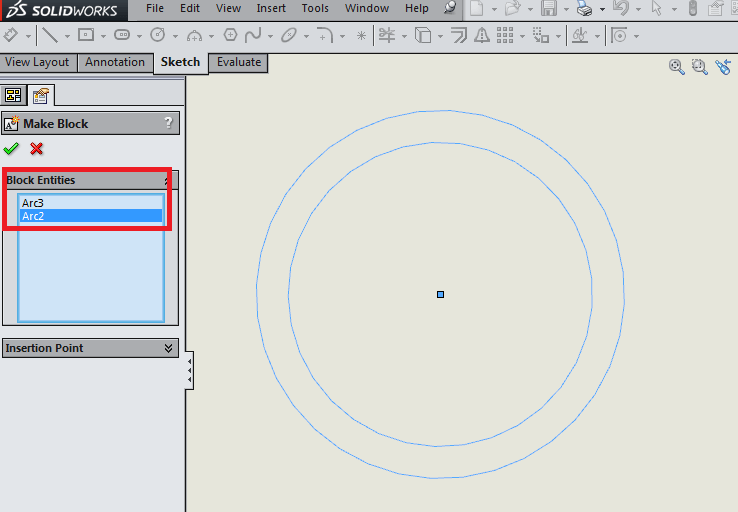The height and width of the screenshot is (512, 738).
Task: Switch to the Annotation tab
Action: 115,62
